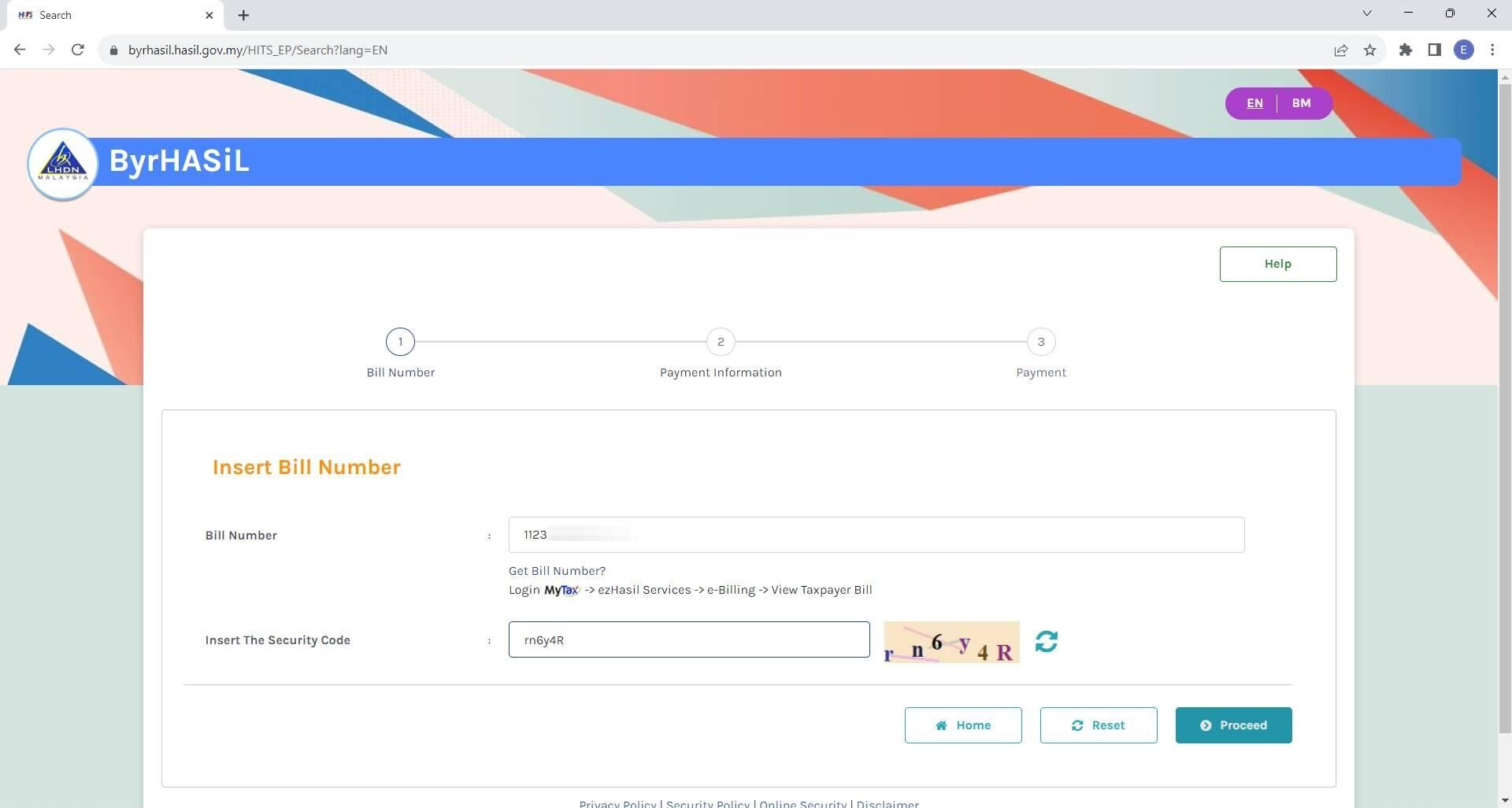This screenshot has height=808, width=1512.
Task: Open the Chrome profile avatar menu
Action: click(1464, 50)
